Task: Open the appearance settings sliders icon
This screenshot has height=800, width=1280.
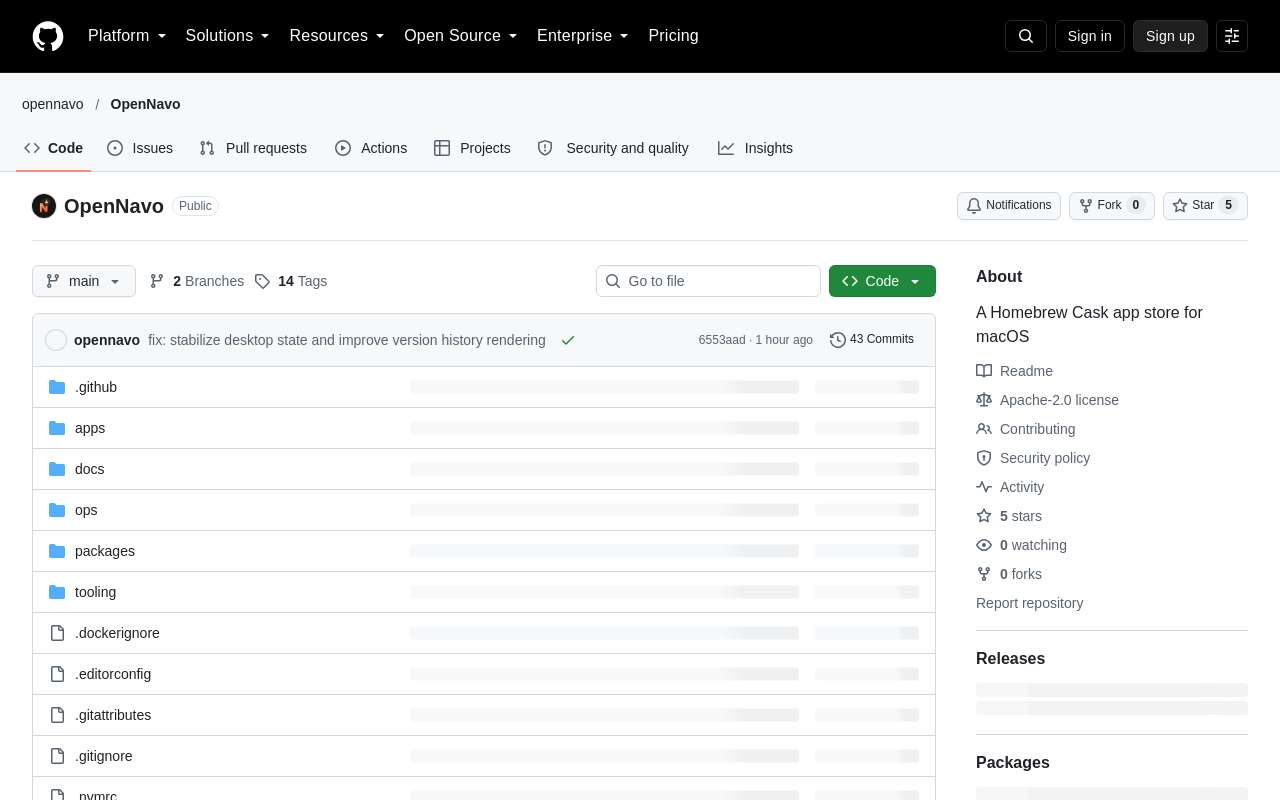Action: (x=1232, y=36)
